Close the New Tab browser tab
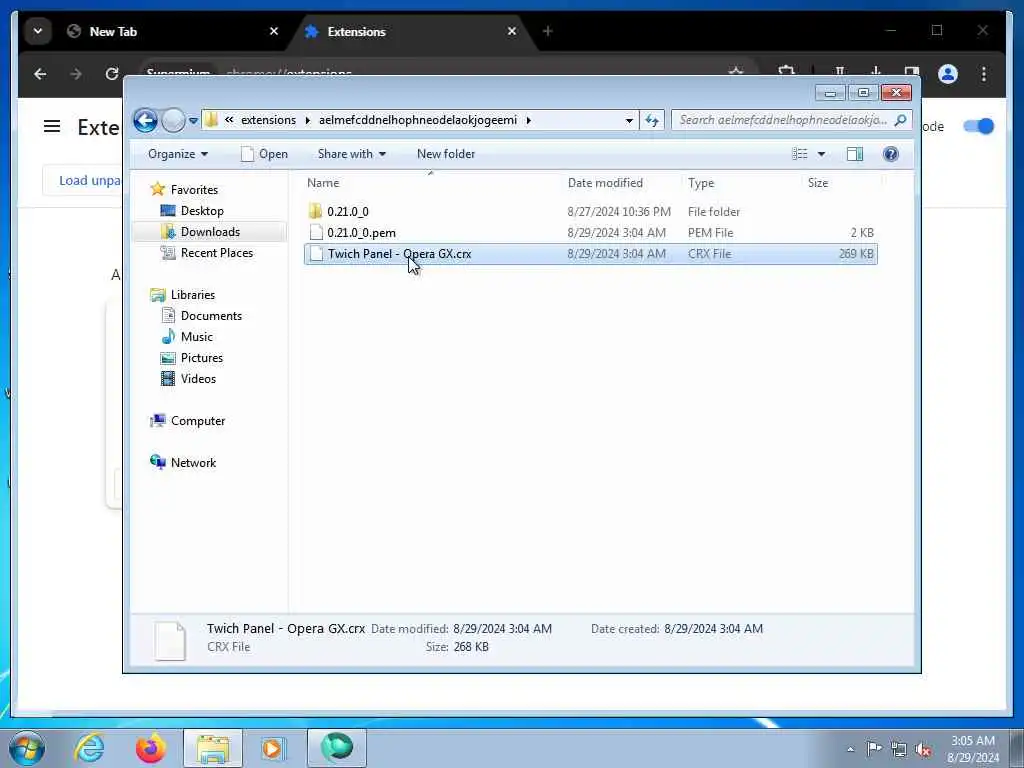This screenshot has height=768, width=1024. pyautogui.click(x=274, y=31)
